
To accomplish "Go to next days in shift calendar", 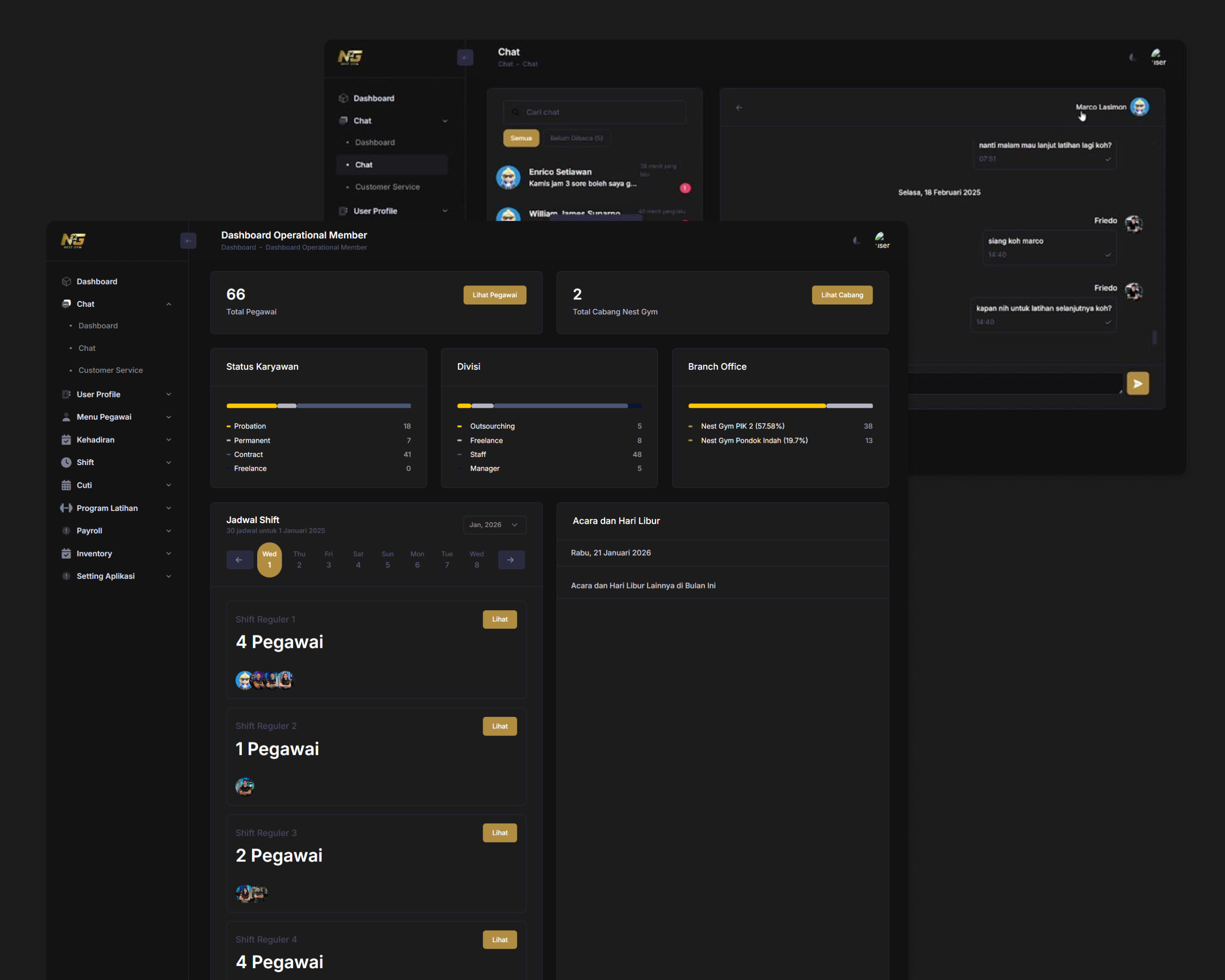I will click(511, 559).
